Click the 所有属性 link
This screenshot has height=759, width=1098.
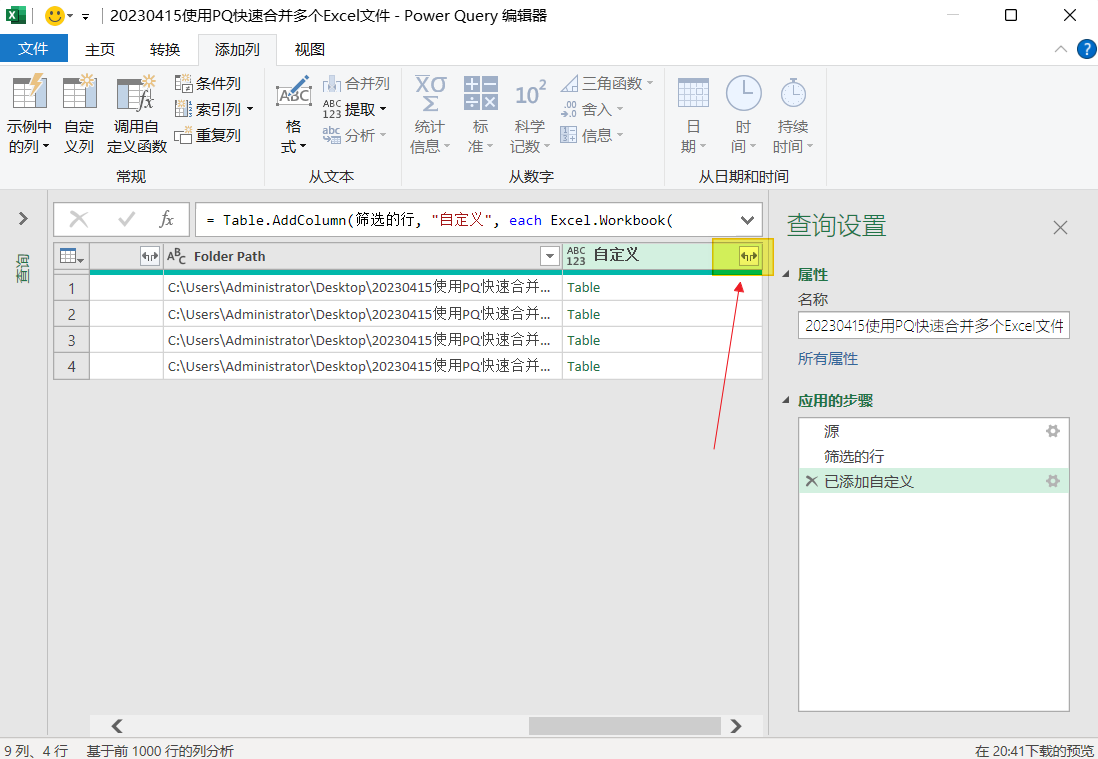[828, 359]
